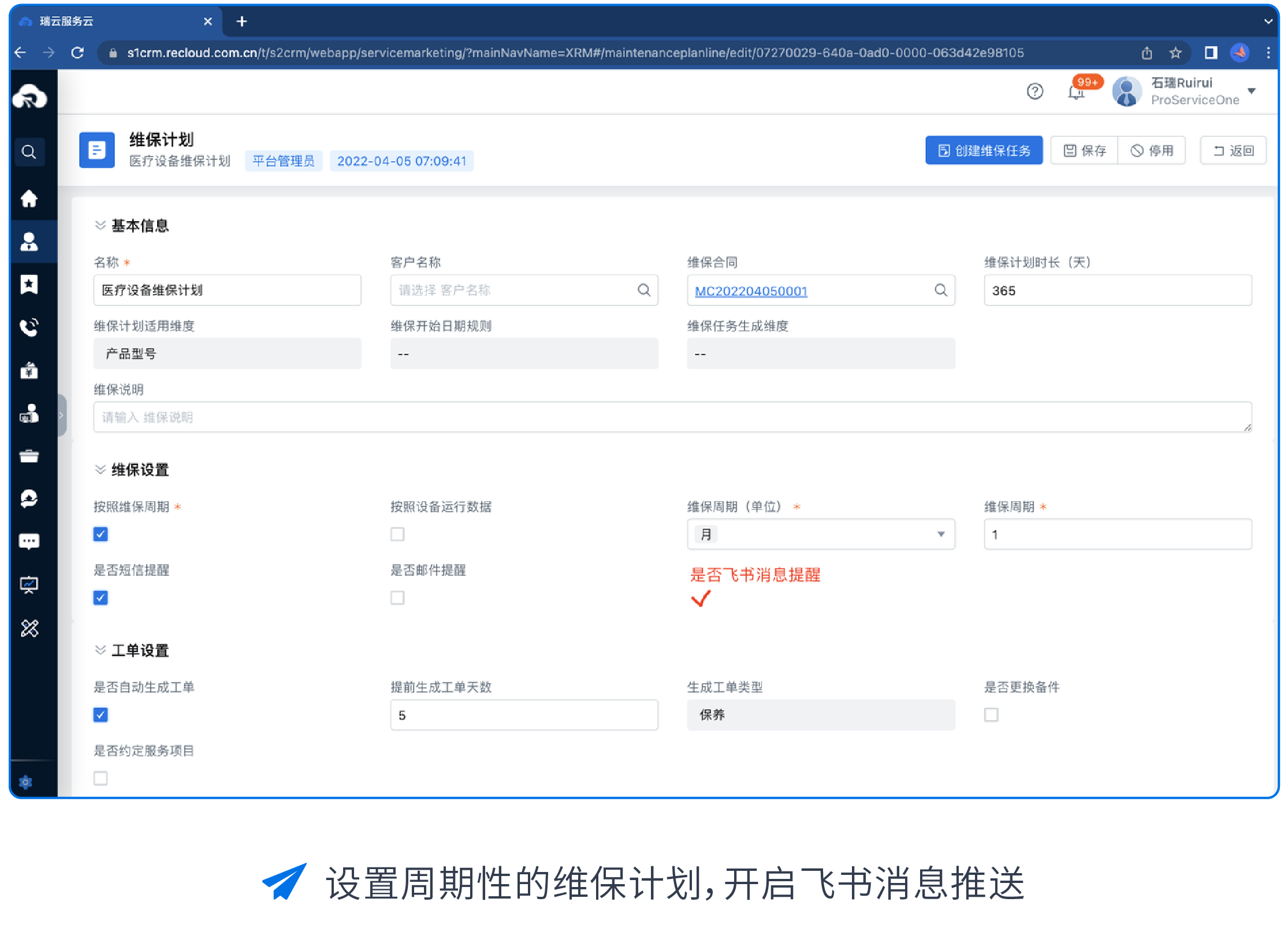1288x928 pixels.
Task: Expand the 石瑞Ruirui user account menu
Action: (x=1252, y=91)
